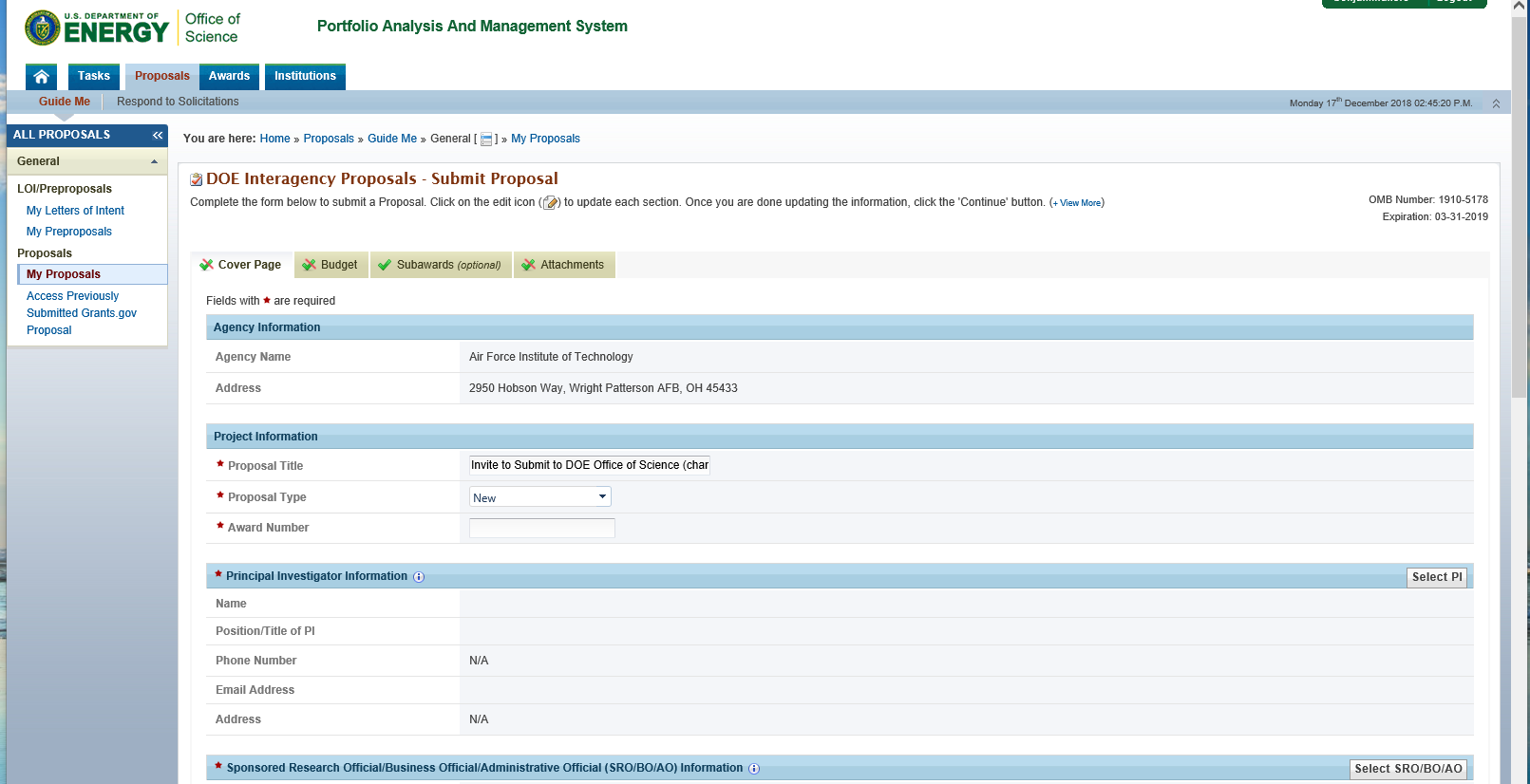Click the Home icon in navigation bar
1530x784 pixels.
(x=41, y=76)
